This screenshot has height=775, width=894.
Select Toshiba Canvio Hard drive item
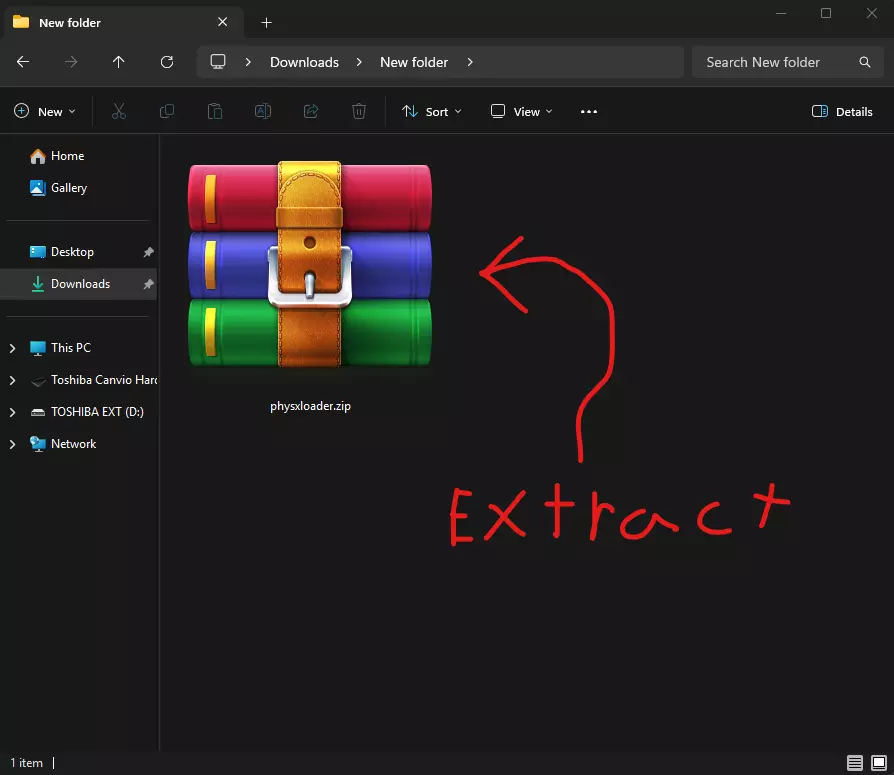[x=78, y=380]
